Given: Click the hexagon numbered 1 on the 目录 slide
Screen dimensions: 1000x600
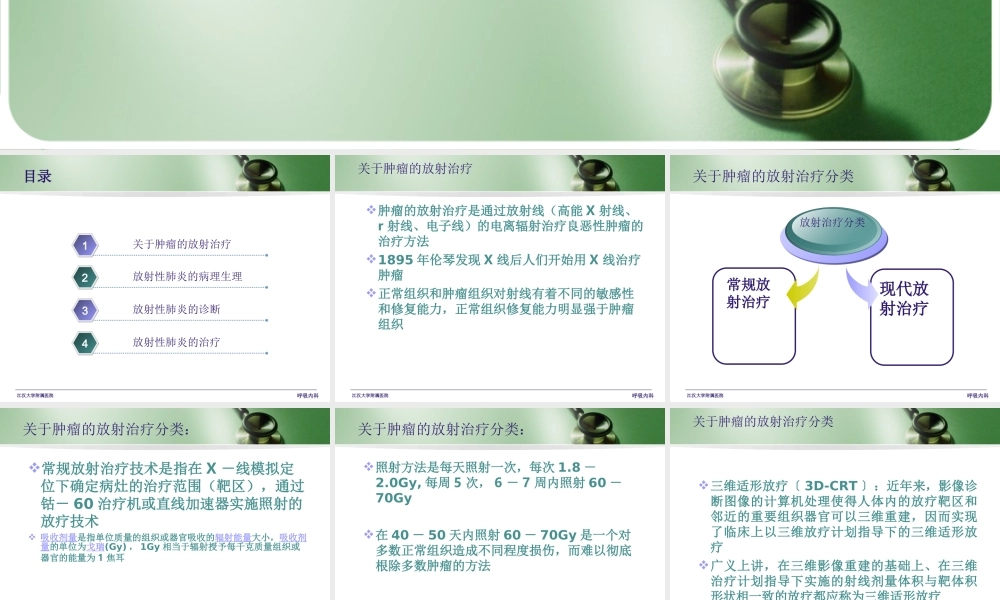Looking at the screenshot, I should point(86,243).
